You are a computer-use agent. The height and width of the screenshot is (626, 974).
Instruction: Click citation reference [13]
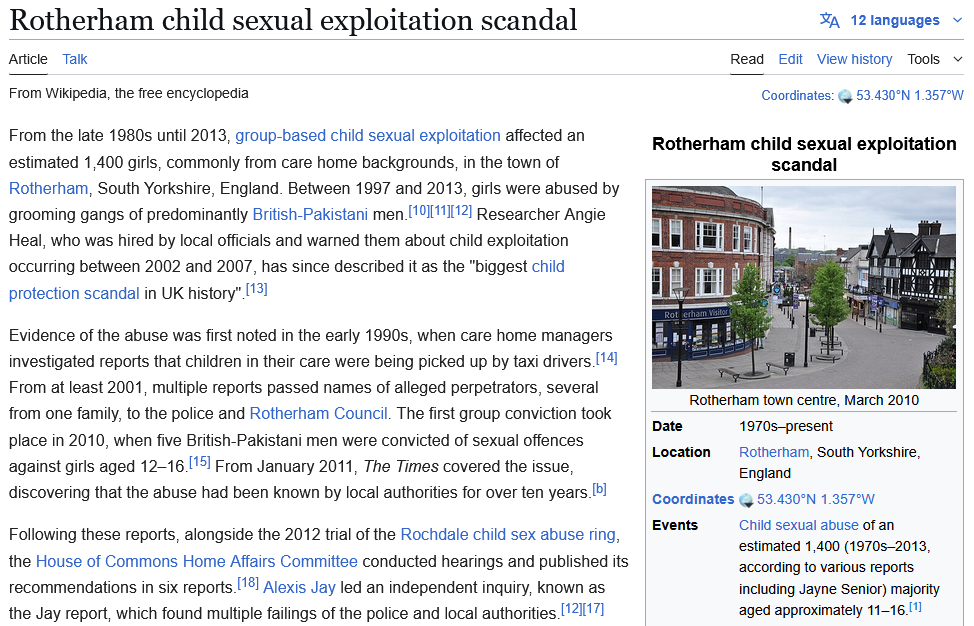(x=257, y=289)
